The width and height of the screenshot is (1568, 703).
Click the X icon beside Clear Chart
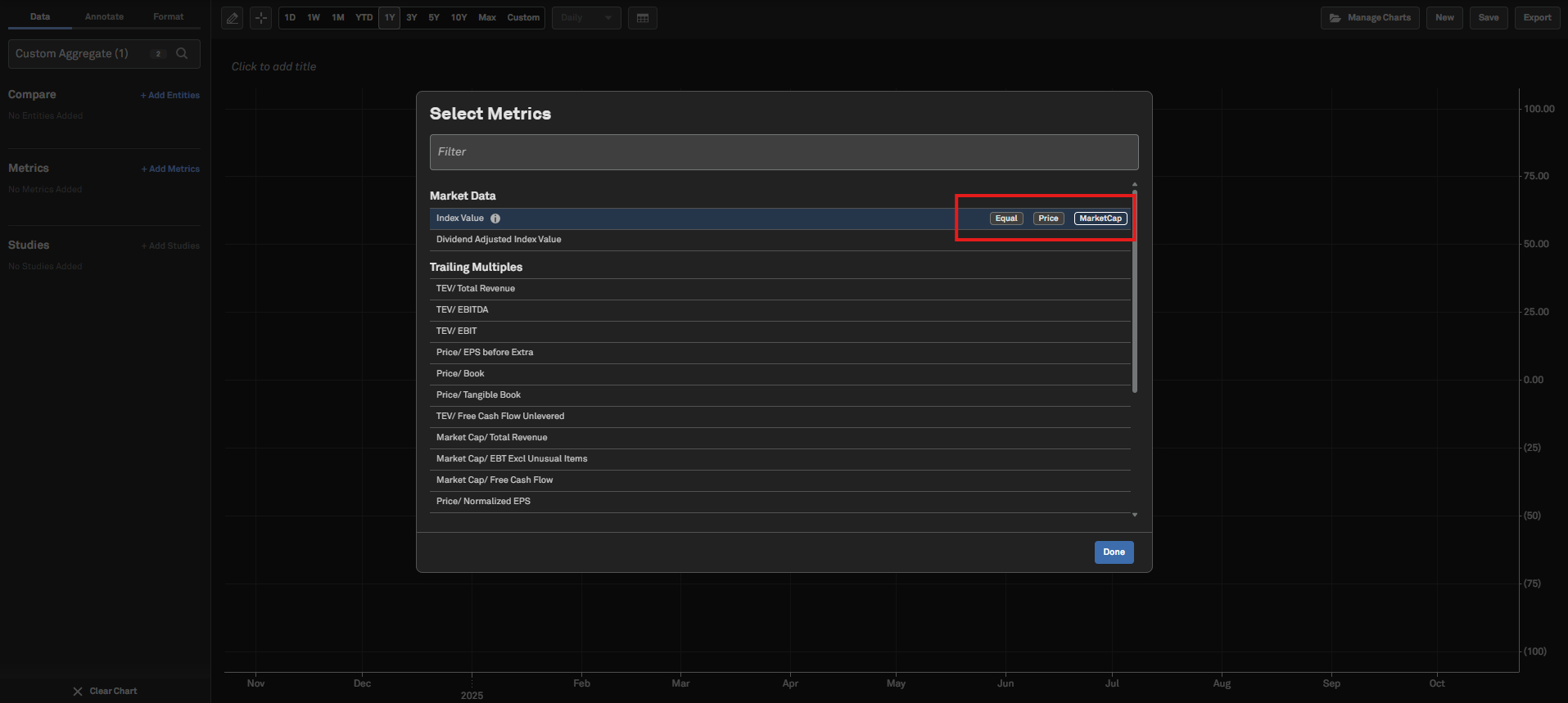(78, 692)
